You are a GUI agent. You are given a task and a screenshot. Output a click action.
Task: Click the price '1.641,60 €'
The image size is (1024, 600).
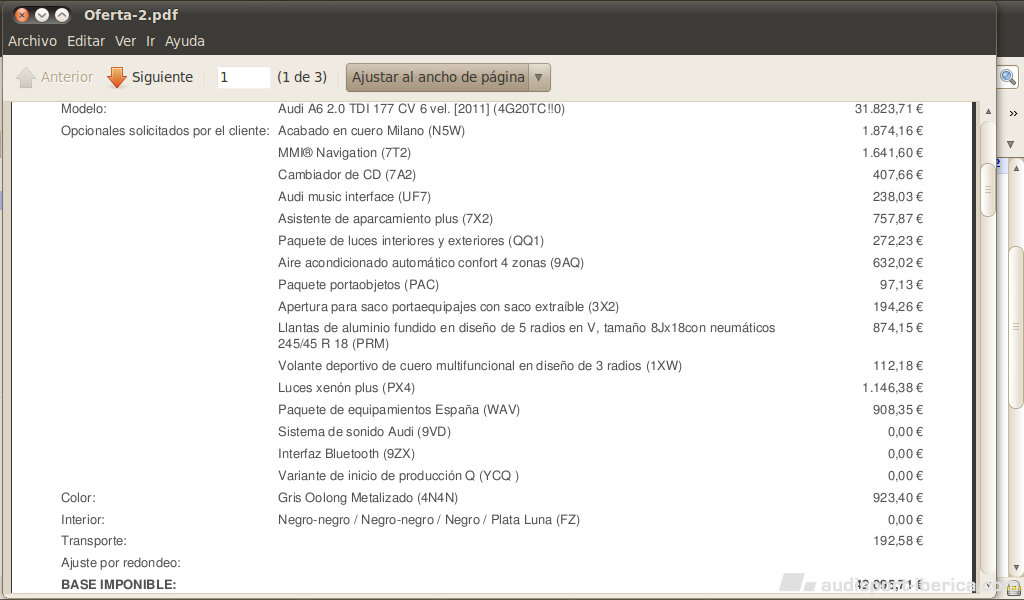[893, 153]
